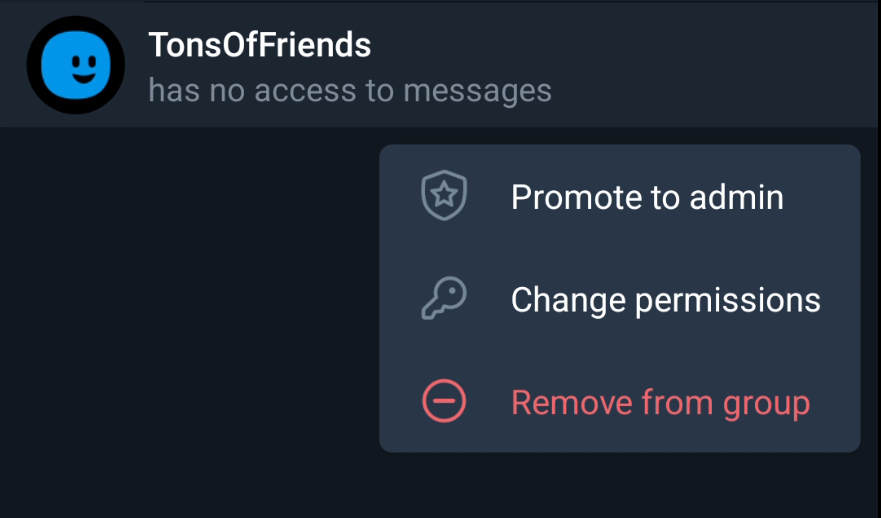
Task: Select the key permissions icon
Action: (x=444, y=300)
